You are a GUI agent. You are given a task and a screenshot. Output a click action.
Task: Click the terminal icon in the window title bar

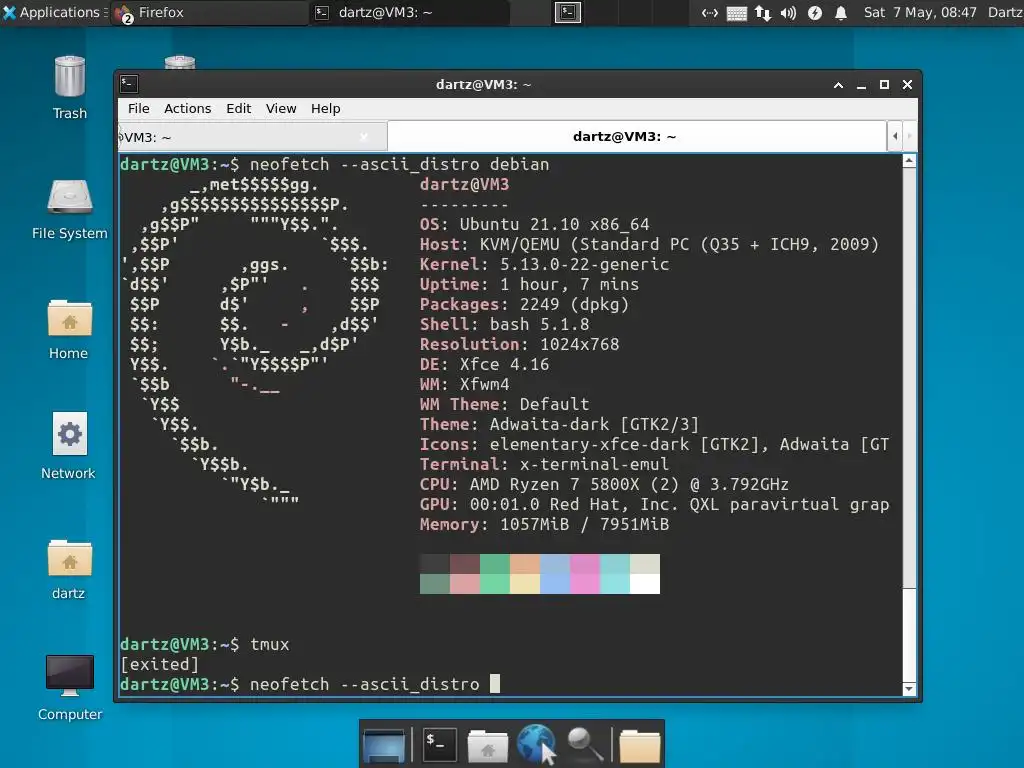point(129,84)
